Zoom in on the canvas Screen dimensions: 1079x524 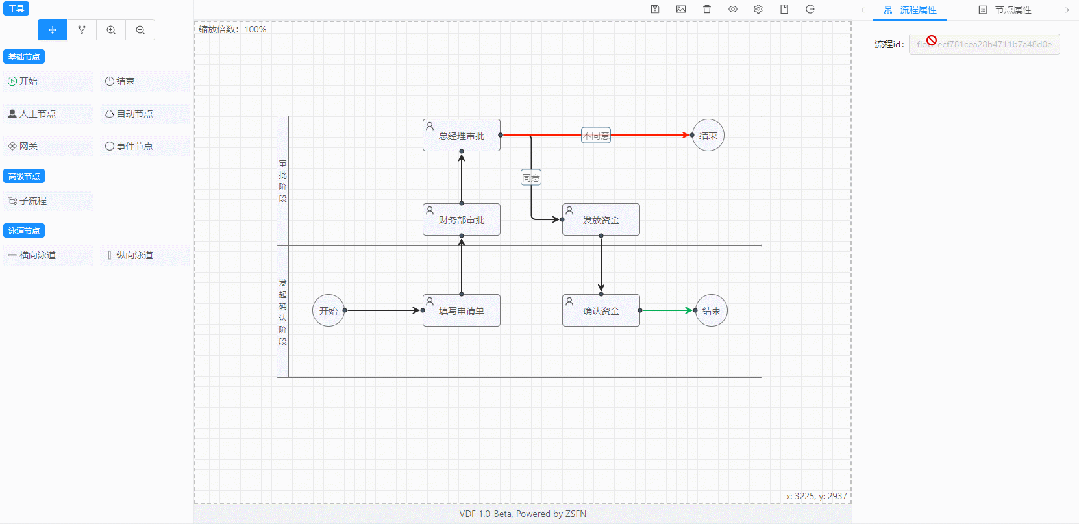(111, 30)
